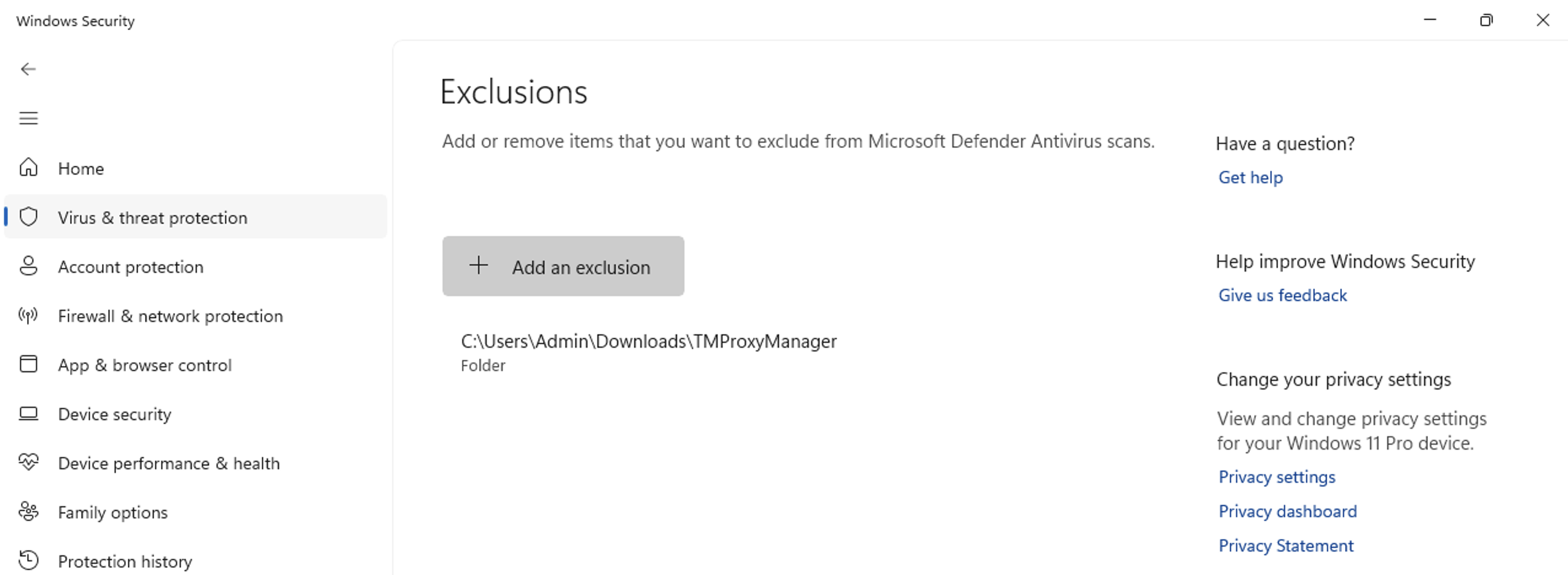
Task: Select Protection history in sidebar
Action: click(125, 561)
